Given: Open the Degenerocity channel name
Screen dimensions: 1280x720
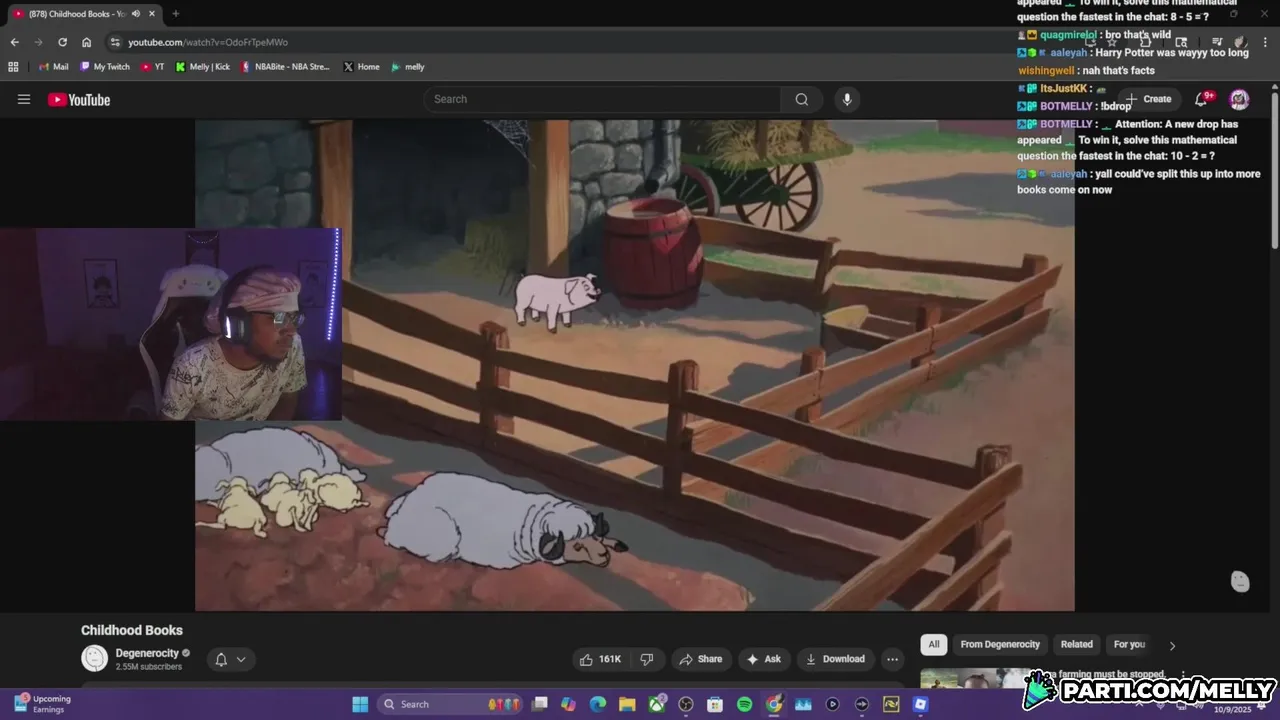Looking at the screenshot, I should pyautogui.click(x=147, y=653).
